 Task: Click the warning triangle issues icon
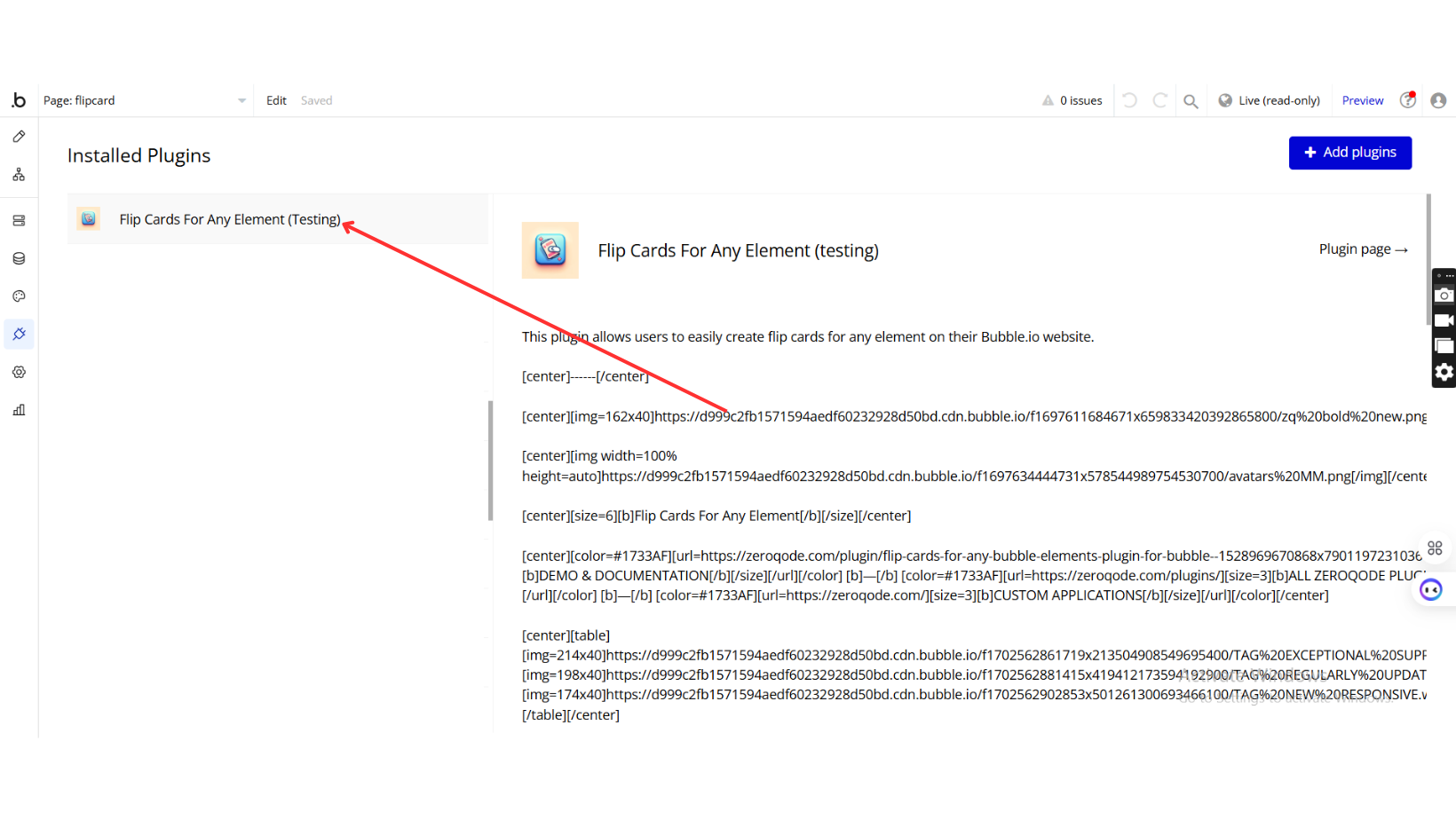pos(1048,100)
